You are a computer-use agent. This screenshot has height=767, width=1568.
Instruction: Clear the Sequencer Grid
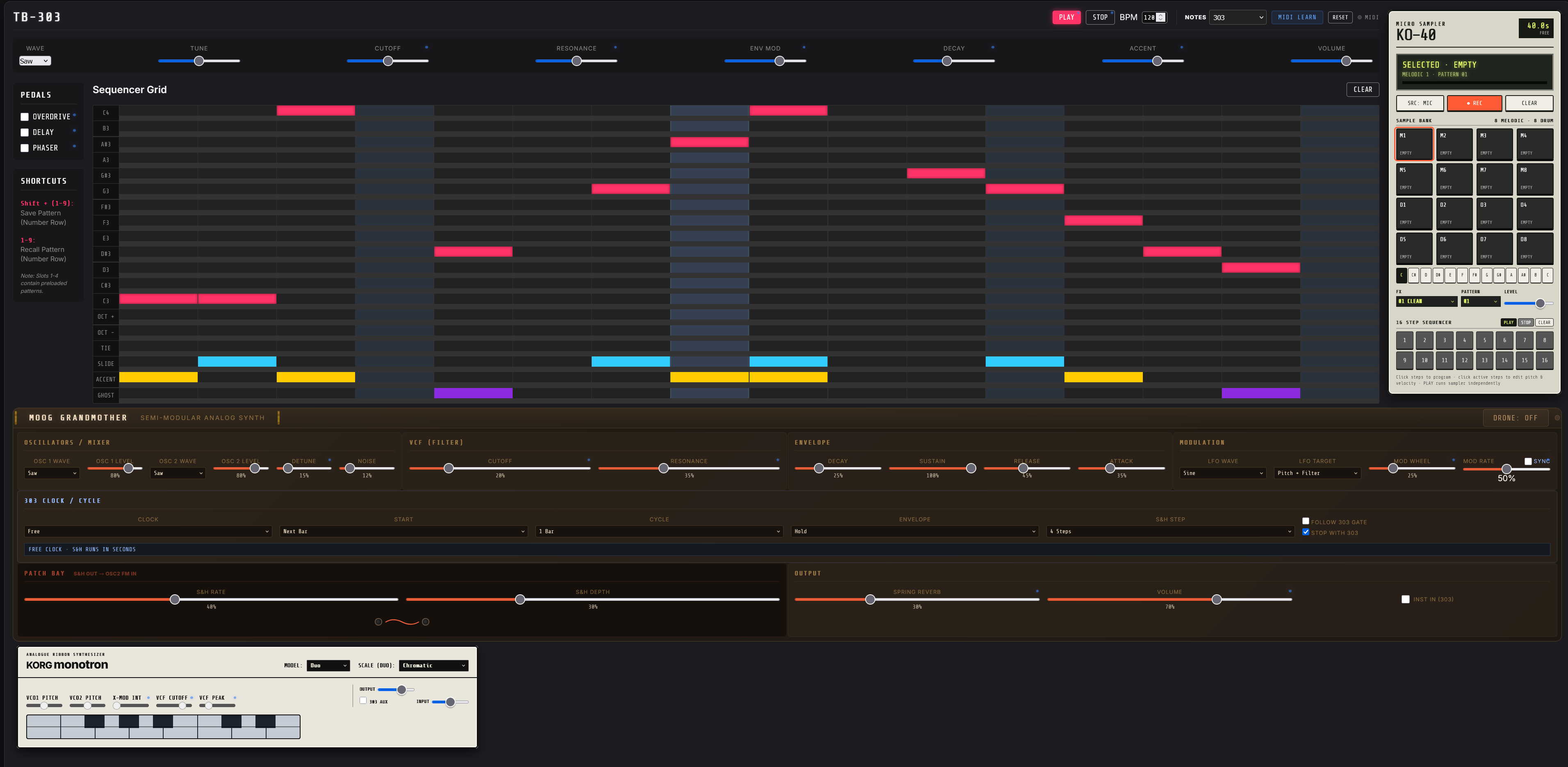1362,89
